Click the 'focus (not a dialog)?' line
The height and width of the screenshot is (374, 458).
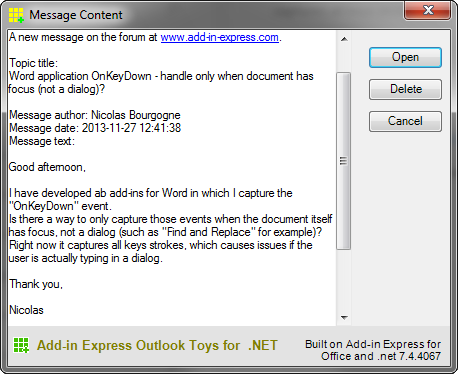coord(57,89)
